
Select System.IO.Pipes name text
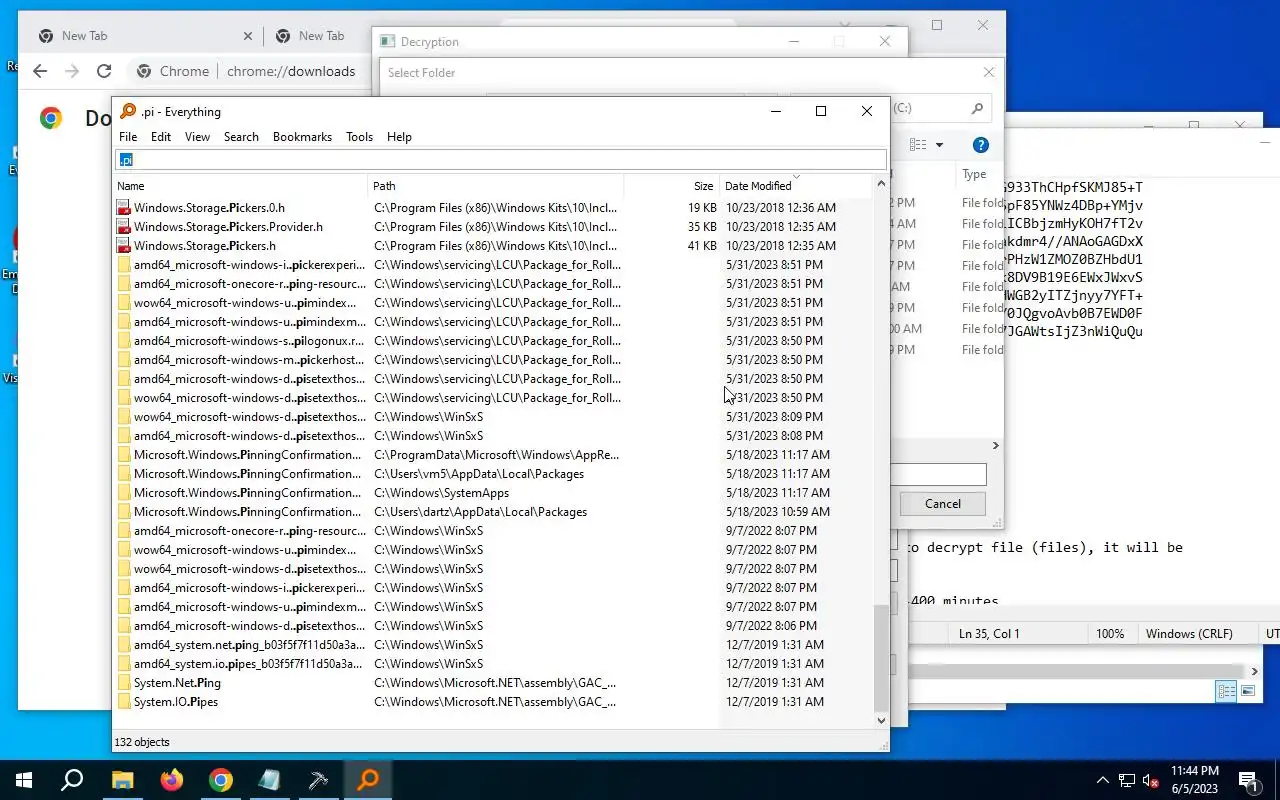click(x=176, y=702)
